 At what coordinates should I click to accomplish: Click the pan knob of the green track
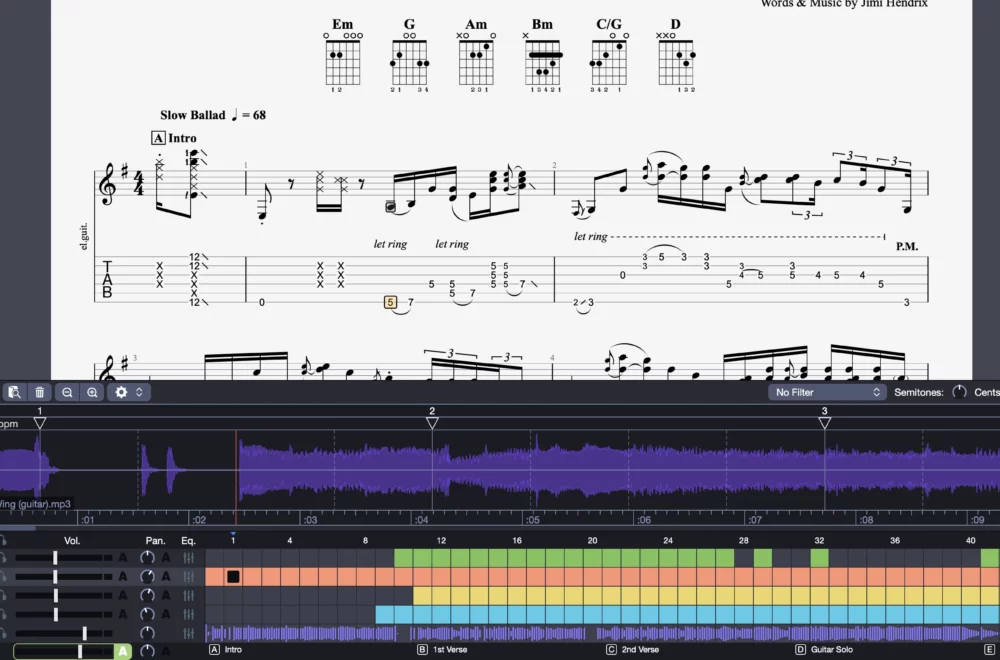147,557
